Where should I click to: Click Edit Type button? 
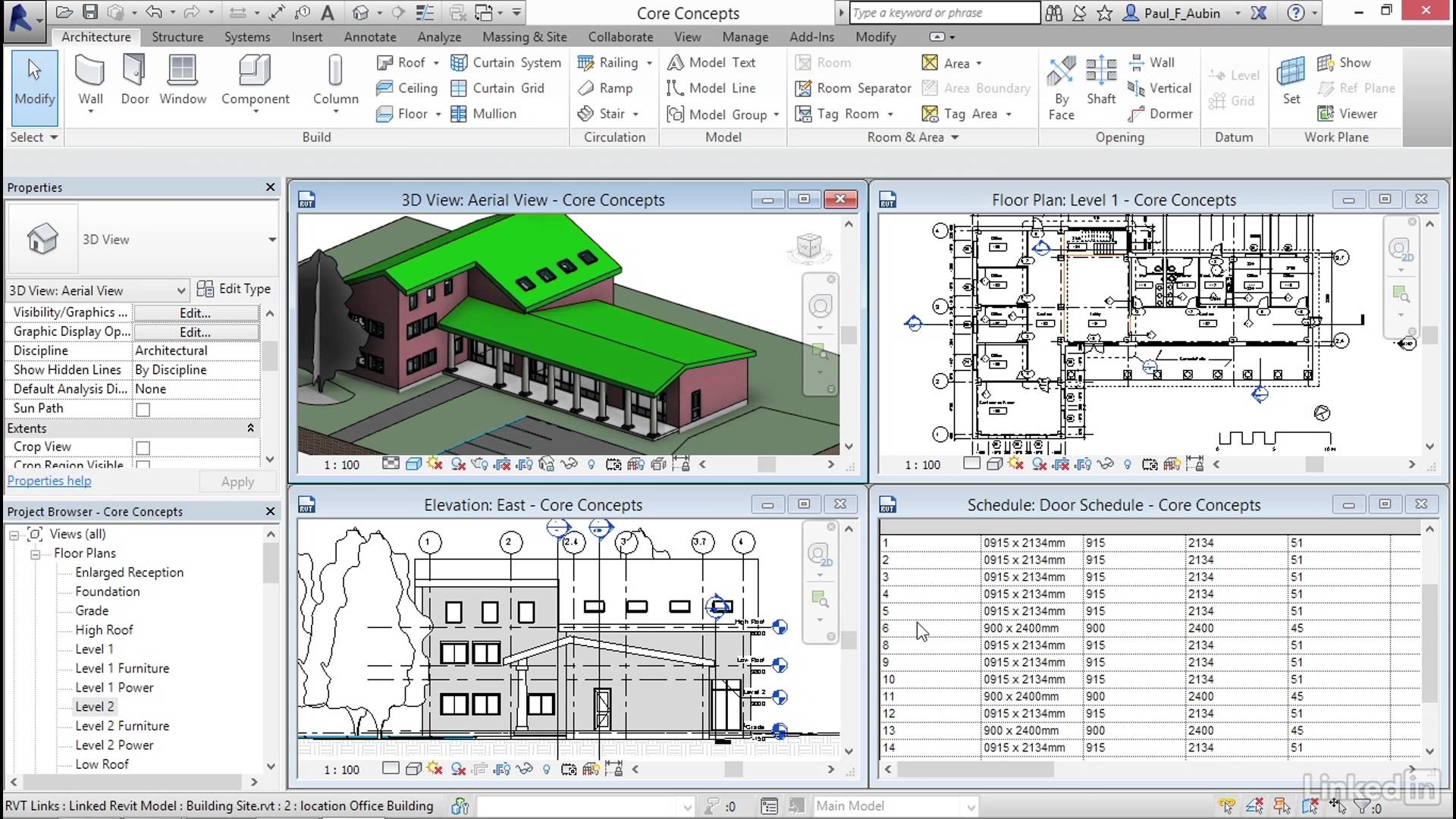[x=234, y=289]
